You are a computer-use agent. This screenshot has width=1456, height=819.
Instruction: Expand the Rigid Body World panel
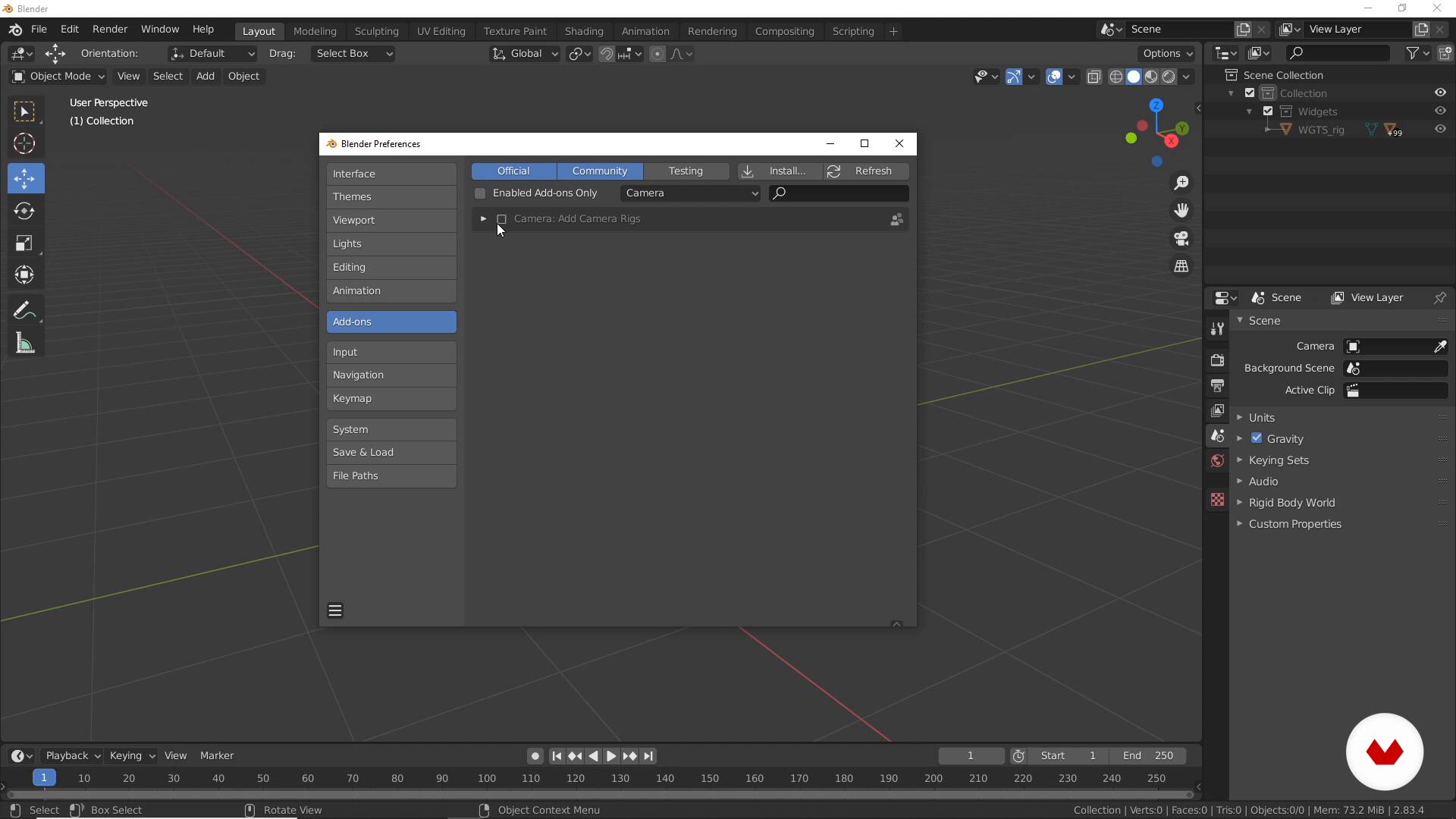click(x=1291, y=503)
